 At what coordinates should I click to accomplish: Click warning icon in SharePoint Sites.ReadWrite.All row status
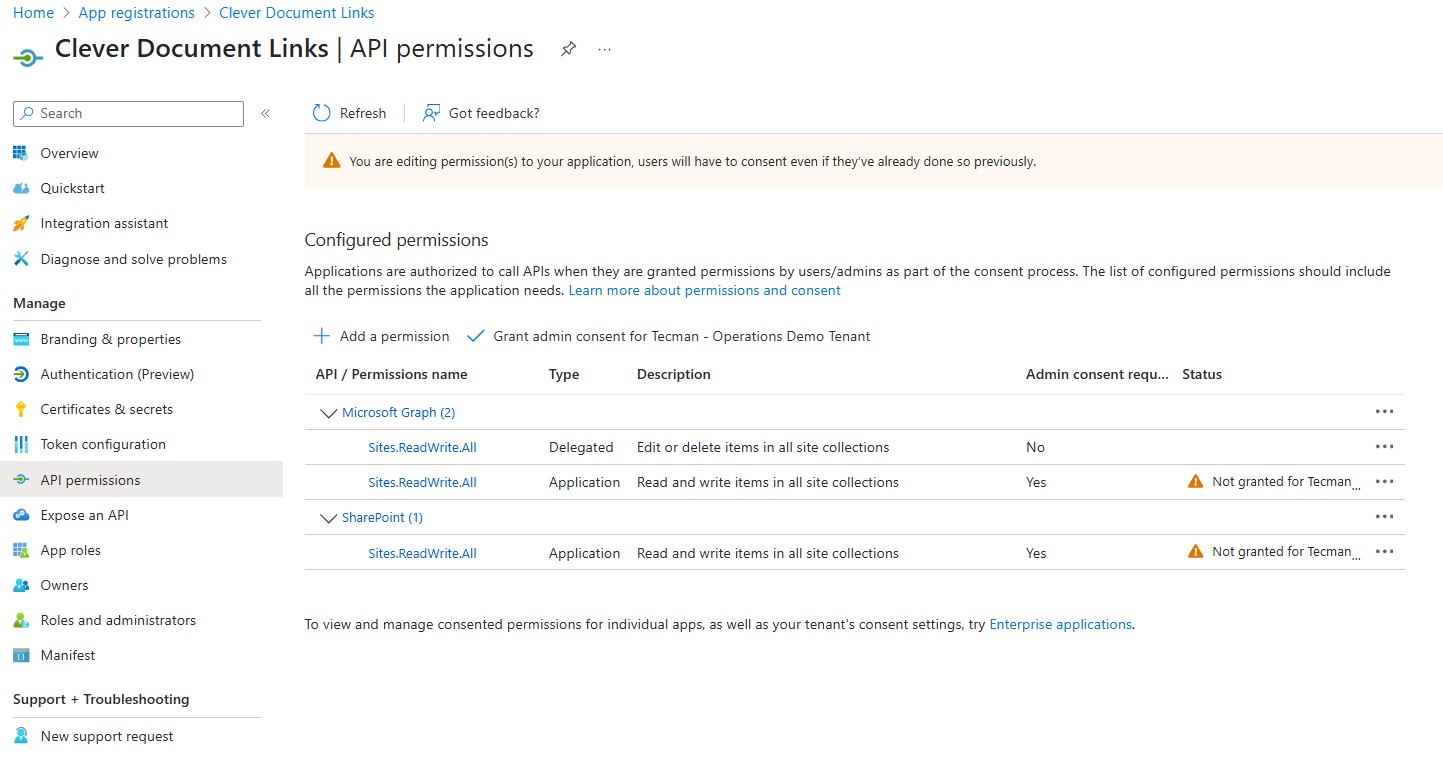(x=1195, y=551)
